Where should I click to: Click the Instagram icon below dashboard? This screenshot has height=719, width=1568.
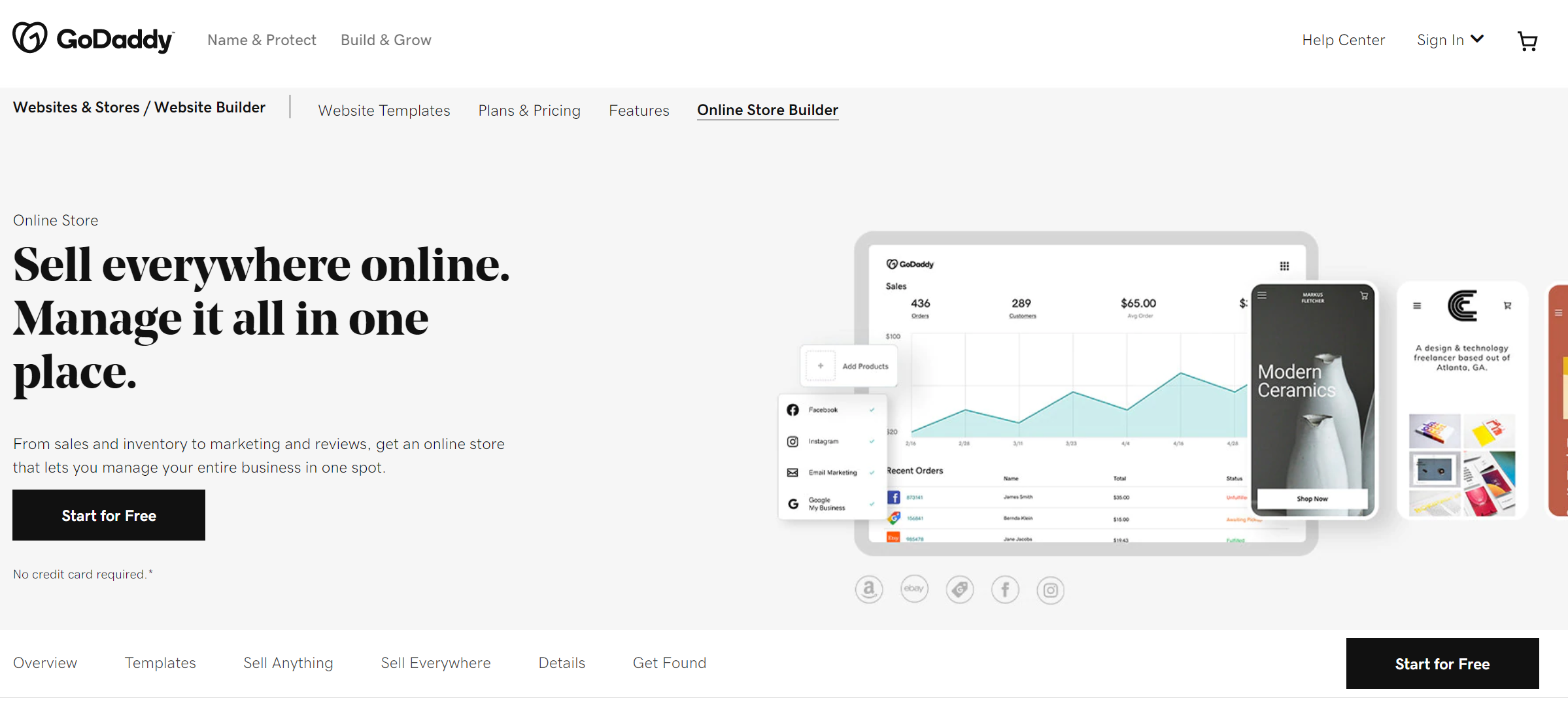click(1050, 588)
